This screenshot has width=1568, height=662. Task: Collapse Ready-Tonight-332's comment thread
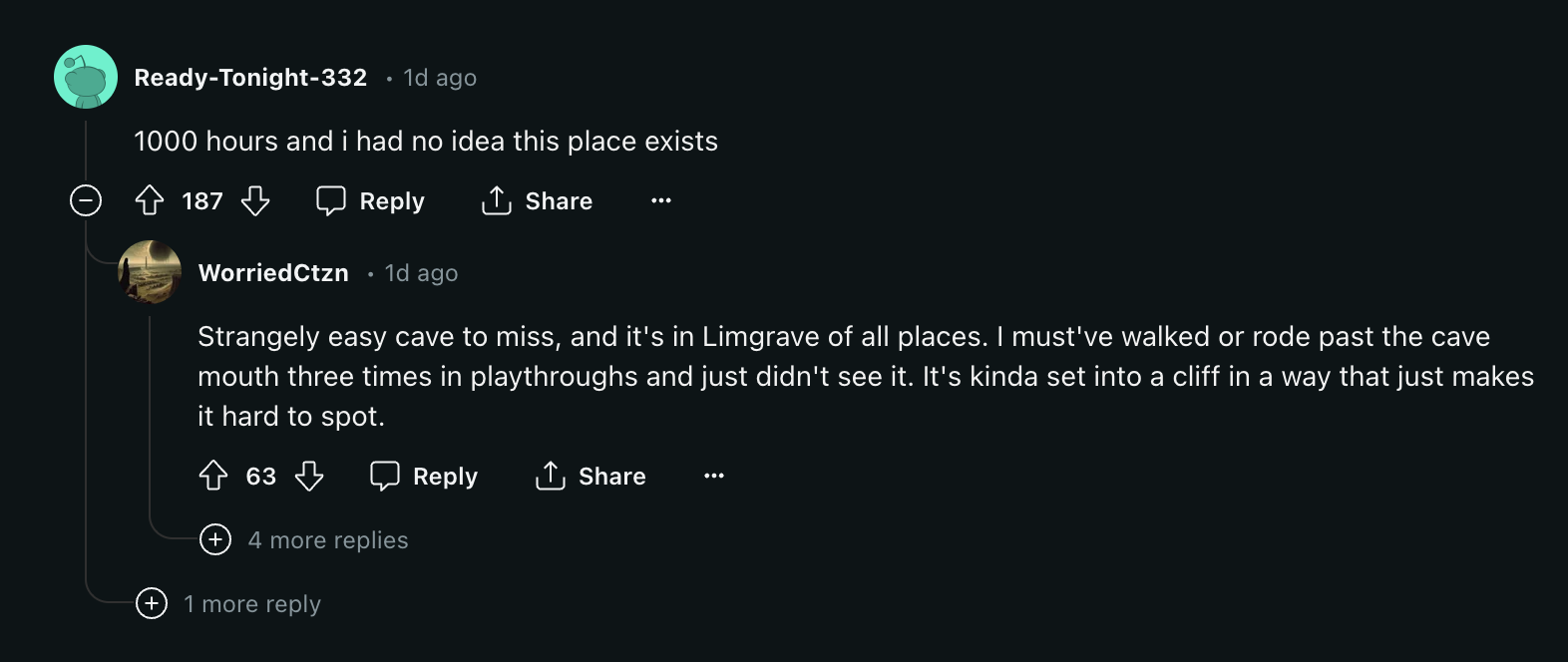coord(87,200)
